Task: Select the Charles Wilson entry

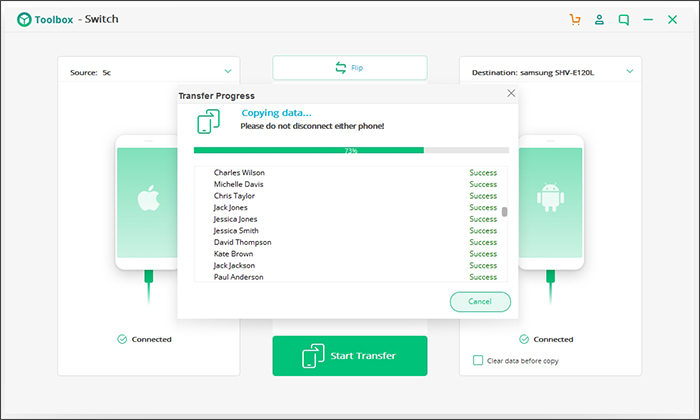Action: coord(351,173)
